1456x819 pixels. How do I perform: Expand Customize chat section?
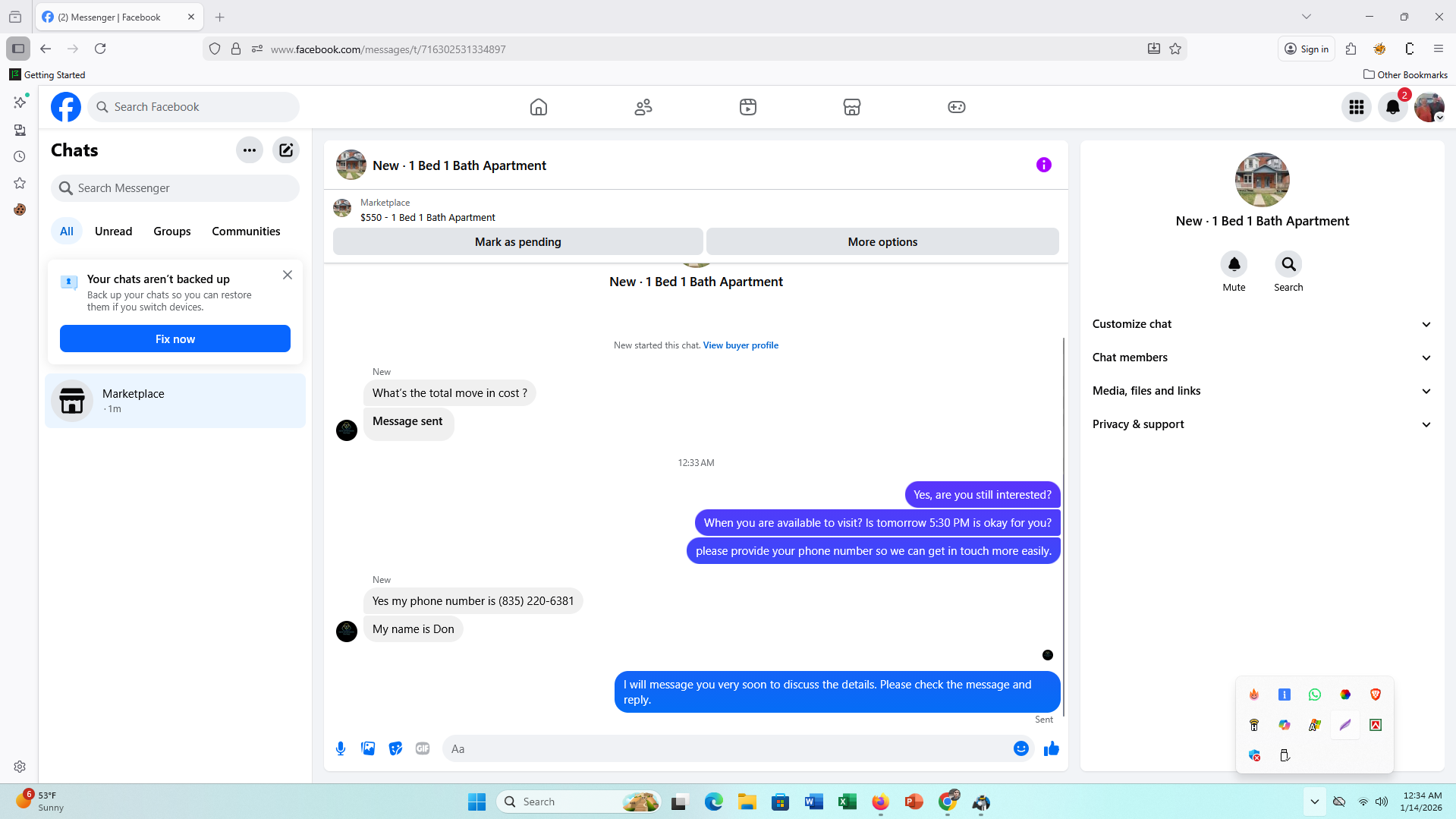coord(1263,324)
